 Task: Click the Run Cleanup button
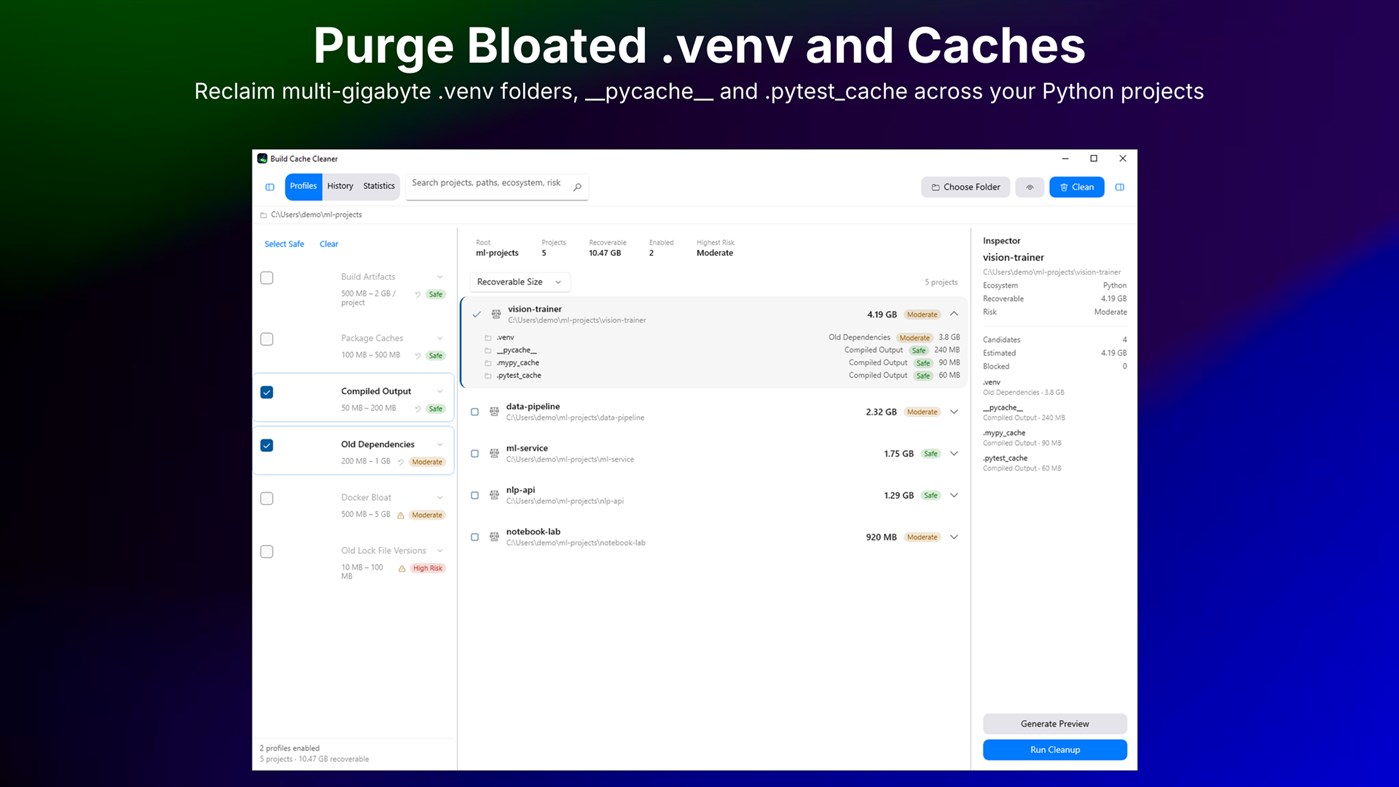1055,750
